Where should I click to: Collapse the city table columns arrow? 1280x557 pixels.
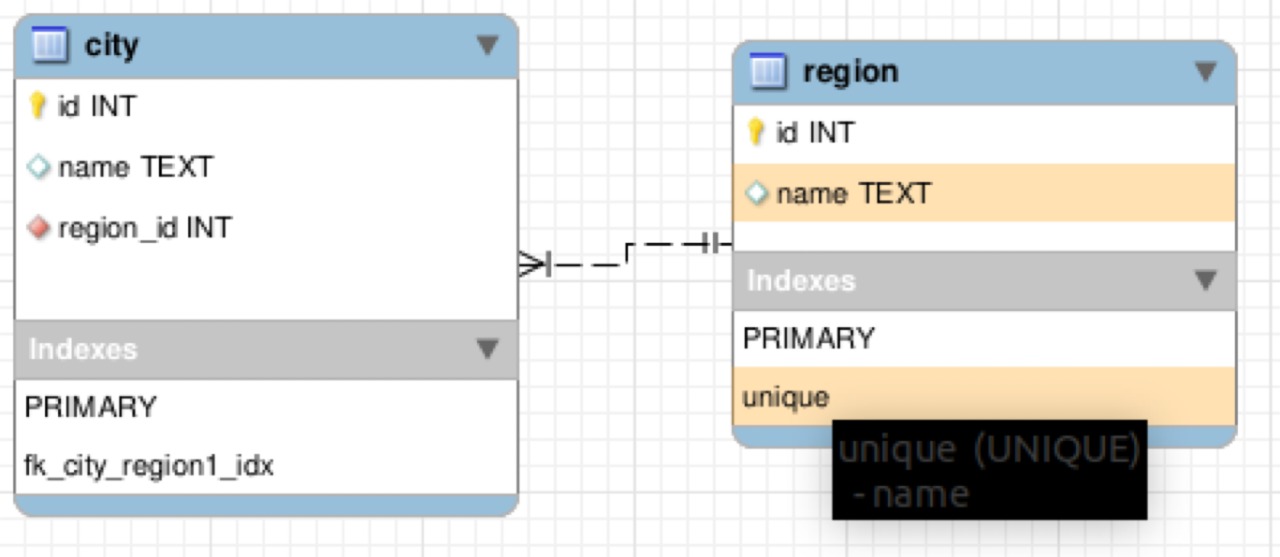click(487, 45)
